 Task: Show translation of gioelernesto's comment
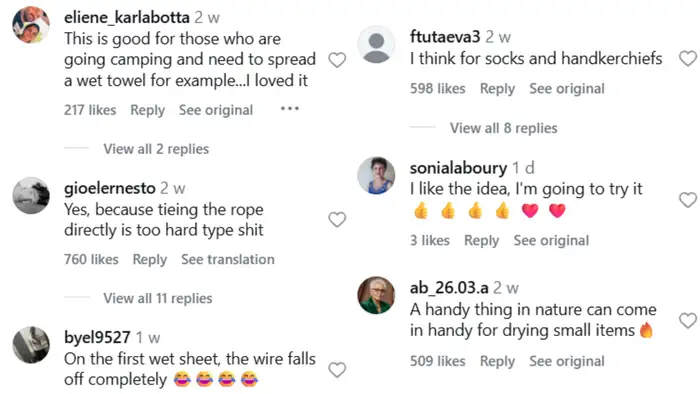(x=228, y=259)
